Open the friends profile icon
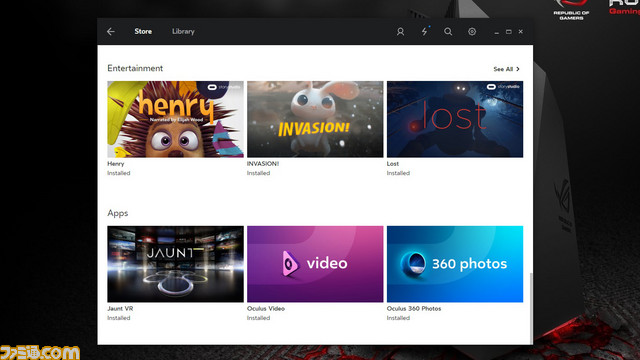Screen dimensions: 640x360 [400, 31]
